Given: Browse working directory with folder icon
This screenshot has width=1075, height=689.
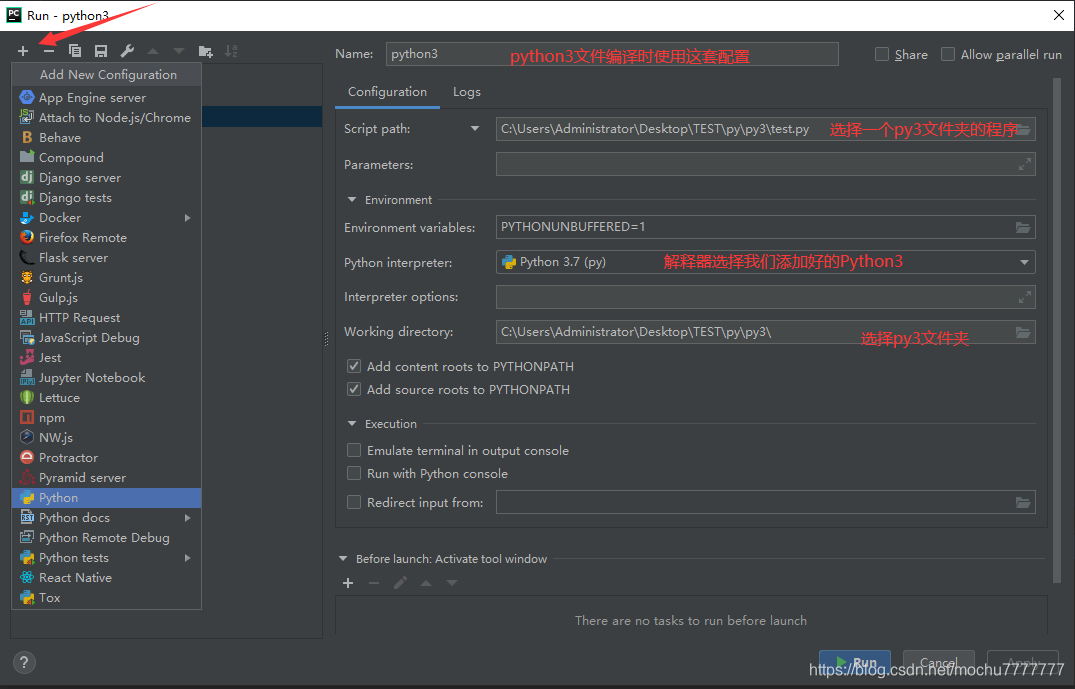Looking at the screenshot, I should 1023,333.
